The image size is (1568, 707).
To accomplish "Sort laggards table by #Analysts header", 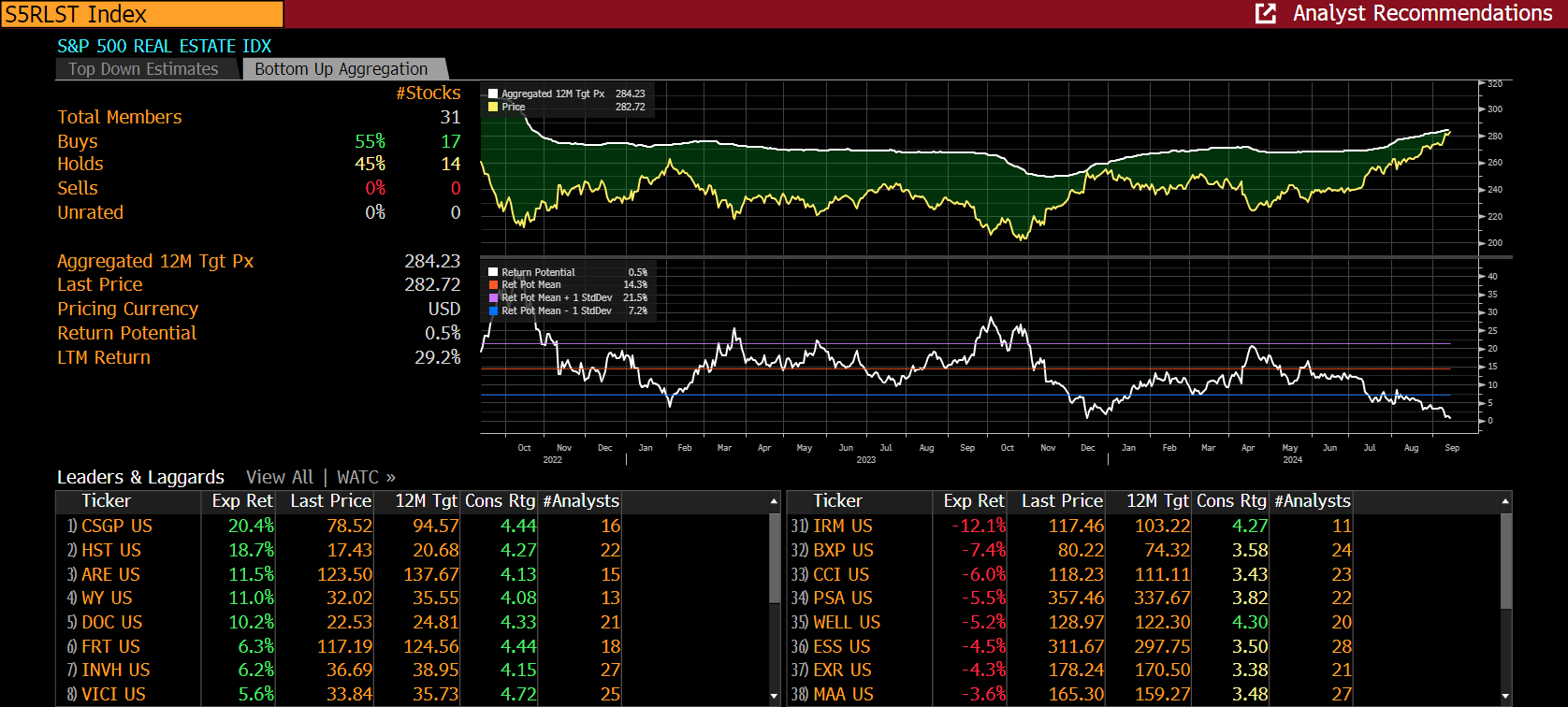I will 1313,501.
